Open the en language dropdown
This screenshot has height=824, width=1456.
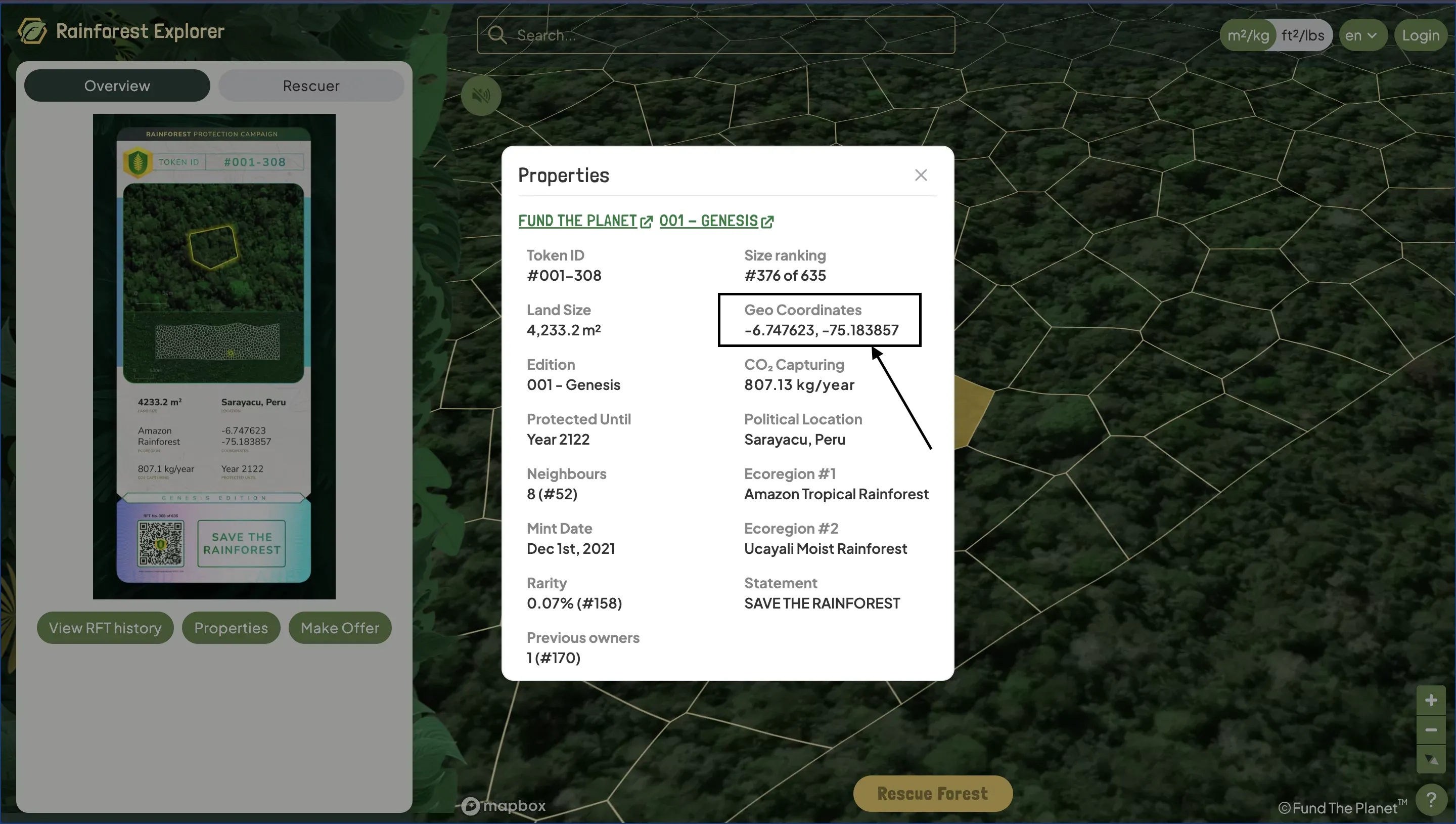[1361, 35]
